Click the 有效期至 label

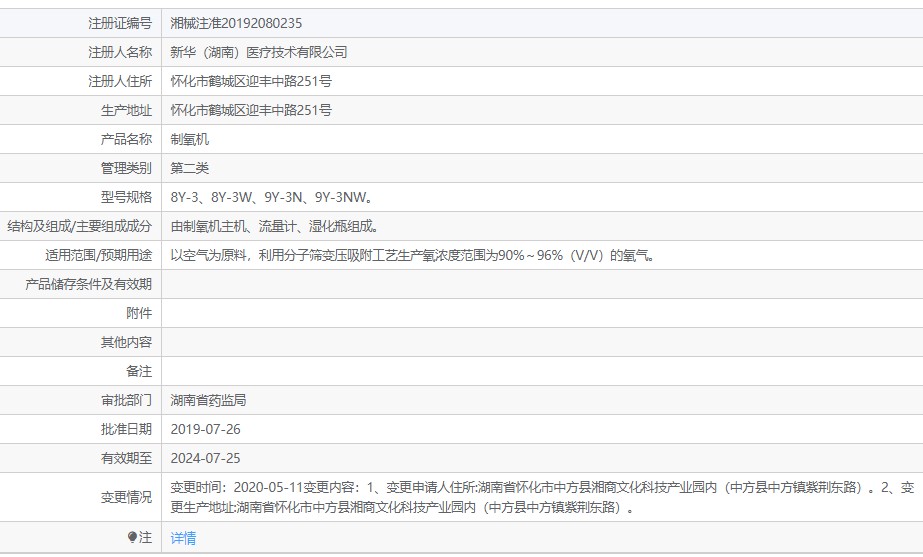[x=127, y=458]
